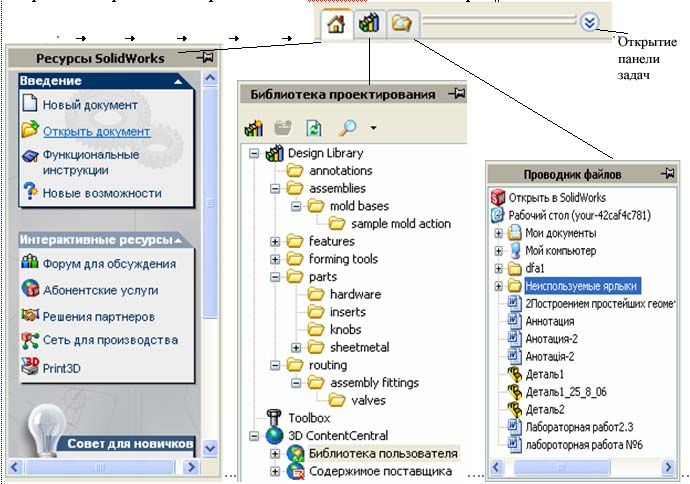Click the task pane expand double-chevron button

[x=589, y=22]
